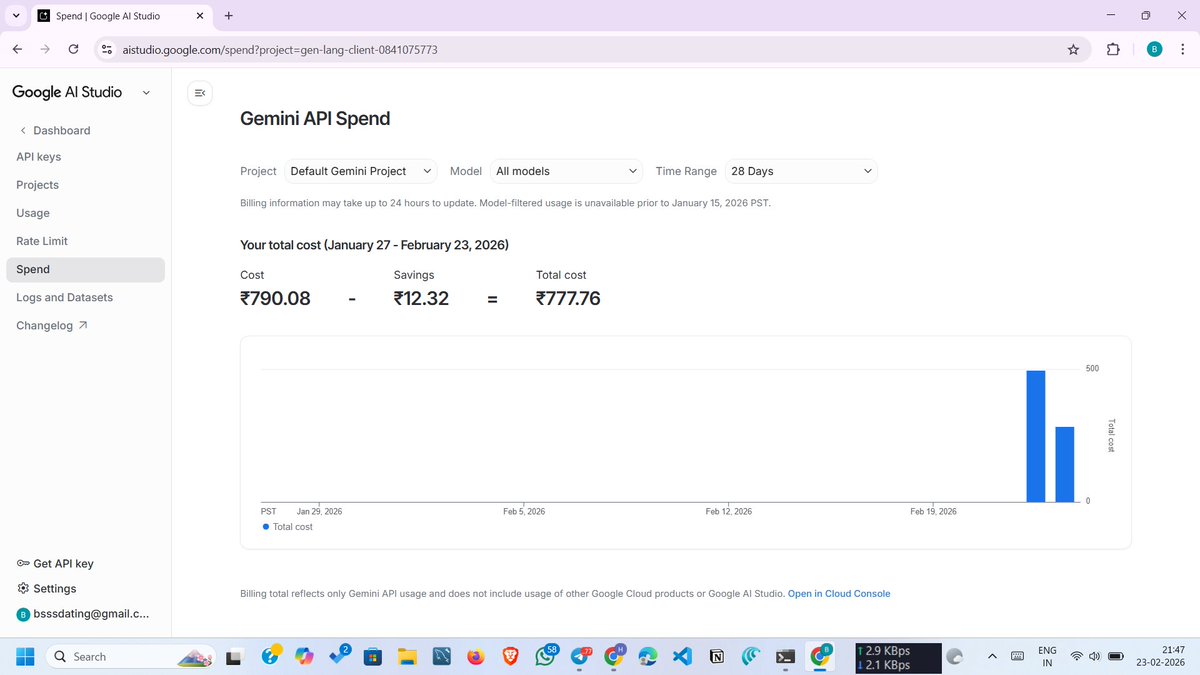Open the Project dropdown
The width and height of the screenshot is (1200, 675).
pos(361,171)
